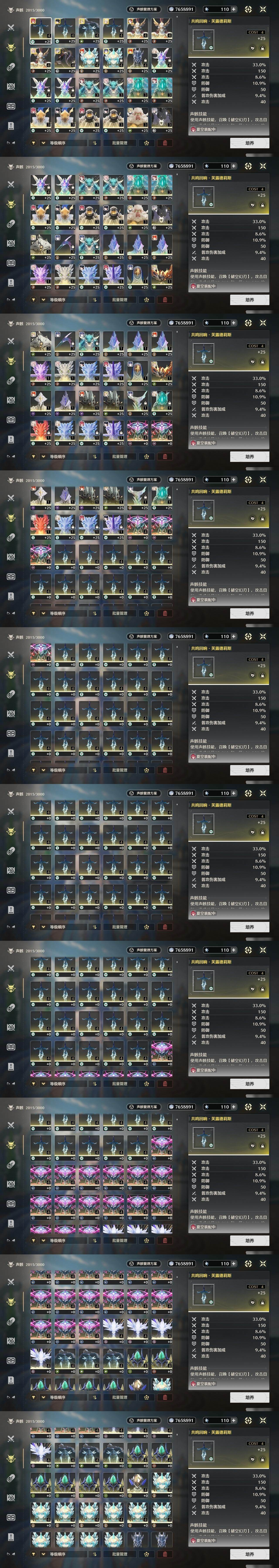
Task: Click 批量管理 batch manage button in the topmost panel
Action: pyautogui.click(x=119, y=143)
